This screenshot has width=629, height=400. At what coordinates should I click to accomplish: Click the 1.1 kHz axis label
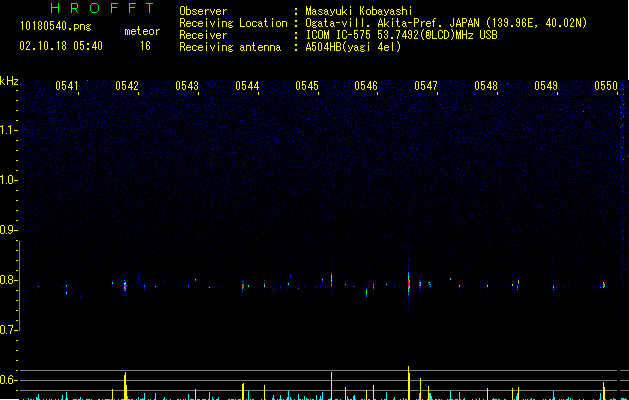coord(9,130)
